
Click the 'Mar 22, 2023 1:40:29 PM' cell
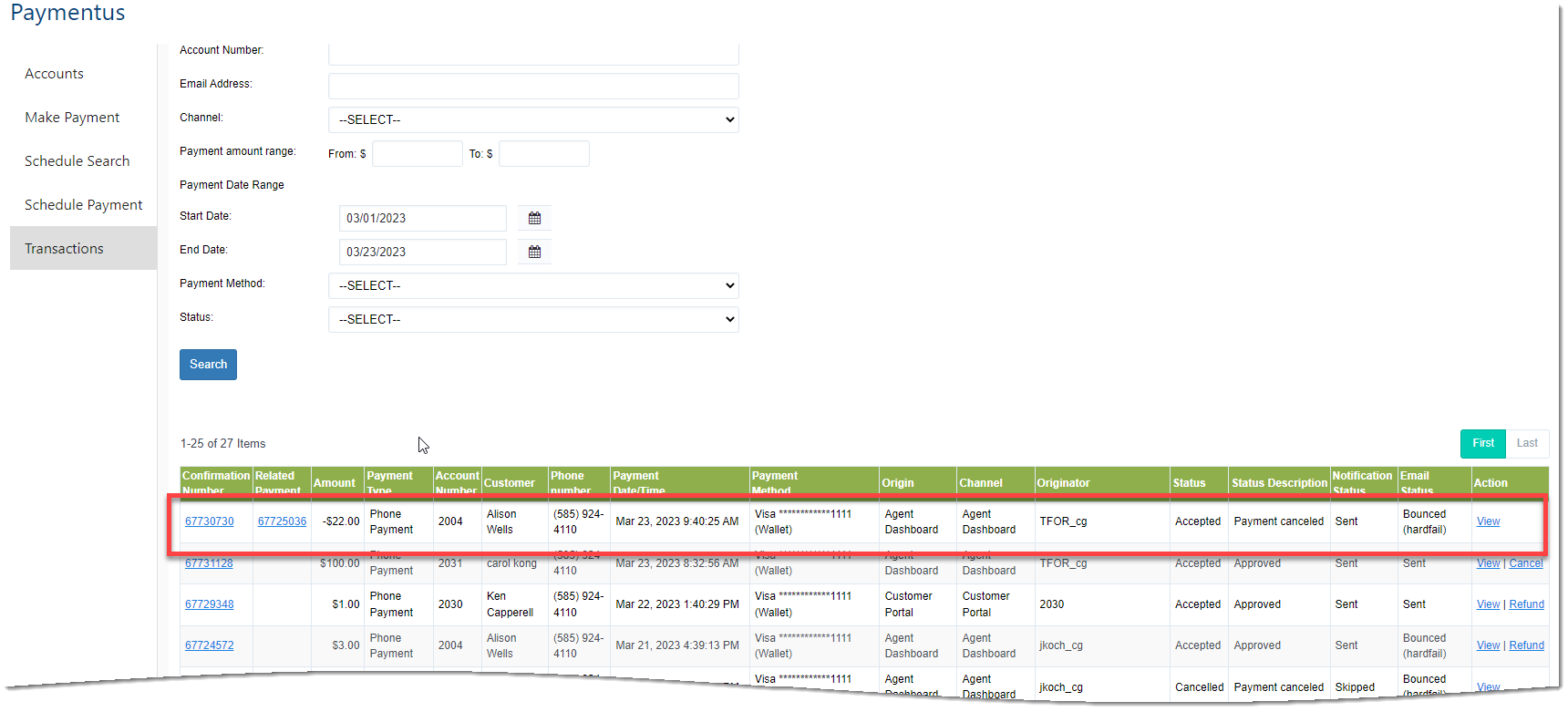click(x=676, y=604)
